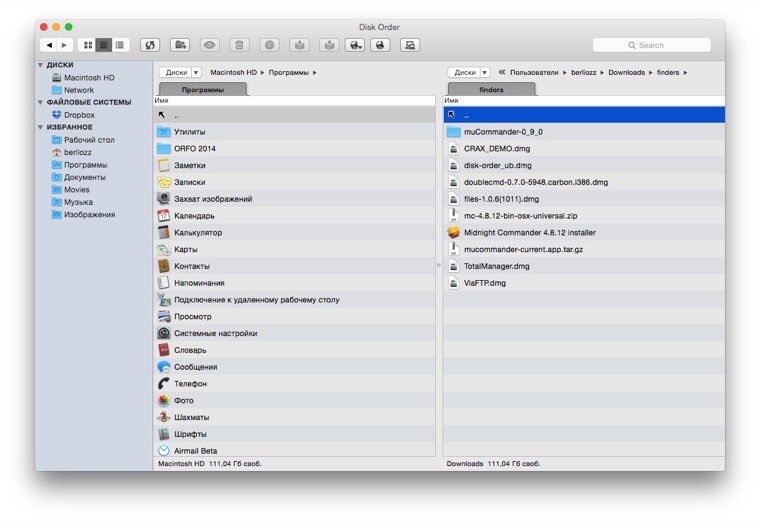Click the network computer toolbar icon
Viewport: 760px width, 521px height.
[409, 45]
